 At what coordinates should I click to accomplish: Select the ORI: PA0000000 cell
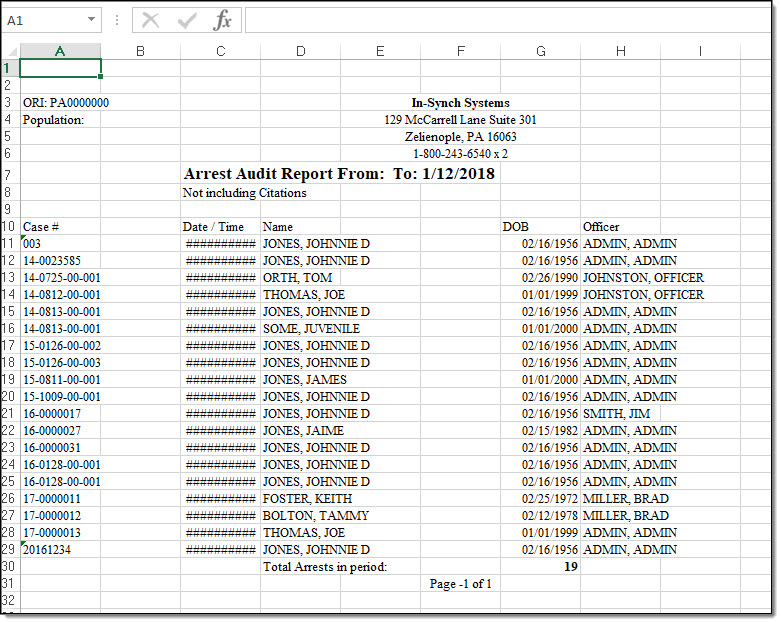[x=66, y=103]
